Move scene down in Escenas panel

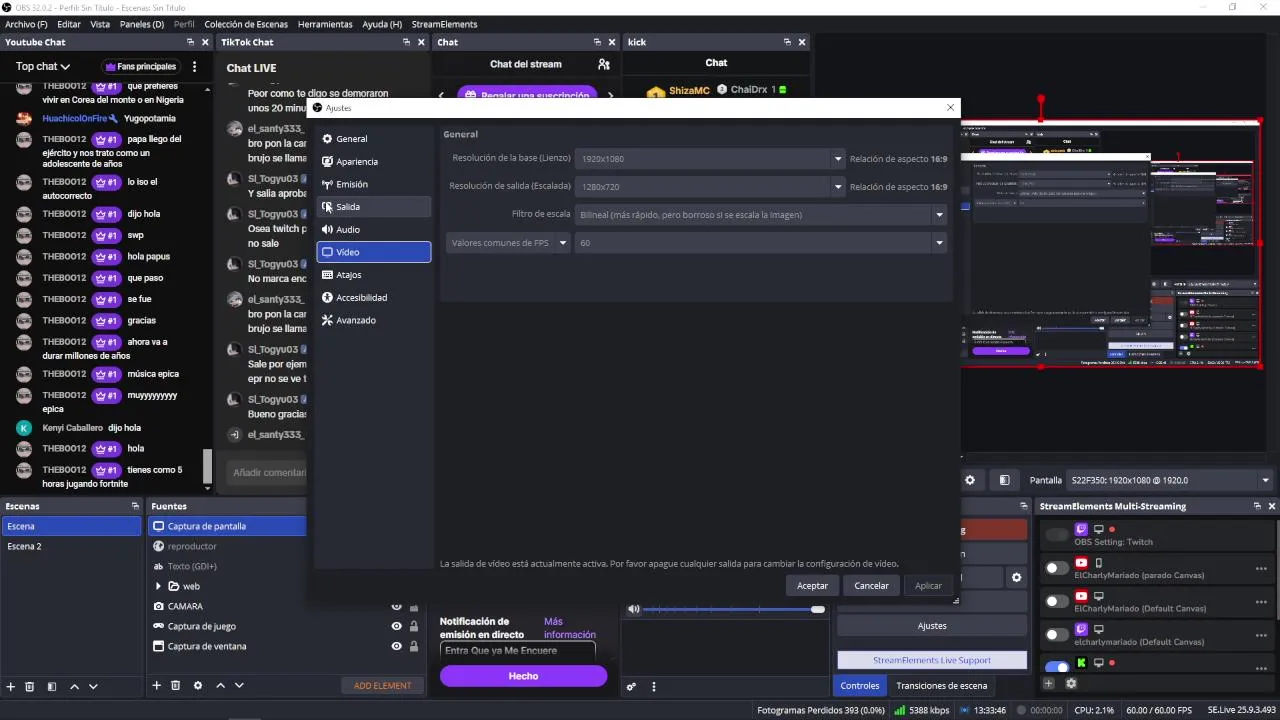pos(93,686)
